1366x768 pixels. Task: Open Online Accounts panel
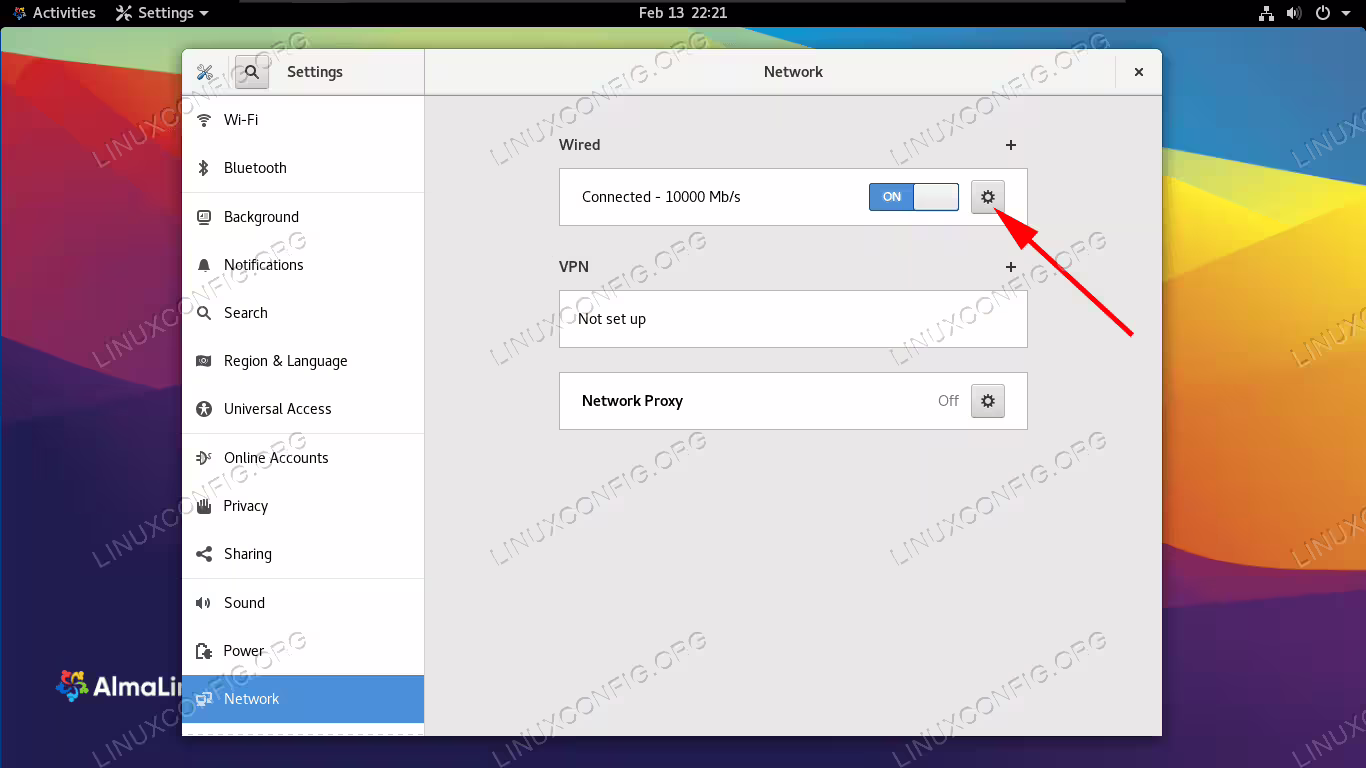[303, 458]
